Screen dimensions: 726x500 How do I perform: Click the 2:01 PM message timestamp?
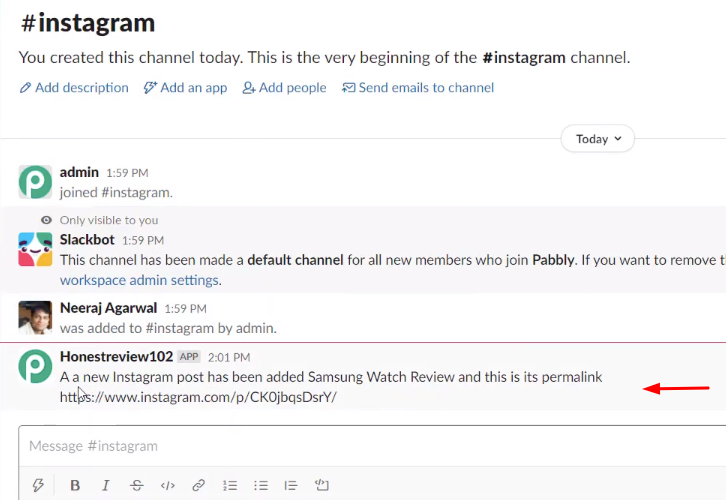(229, 357)
